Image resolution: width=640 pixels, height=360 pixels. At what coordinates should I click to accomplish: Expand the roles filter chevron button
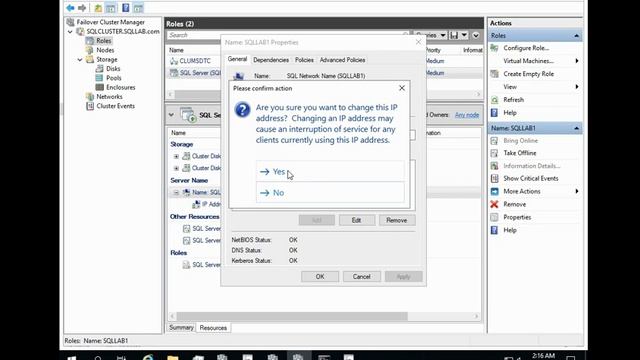tap(476, 36)
